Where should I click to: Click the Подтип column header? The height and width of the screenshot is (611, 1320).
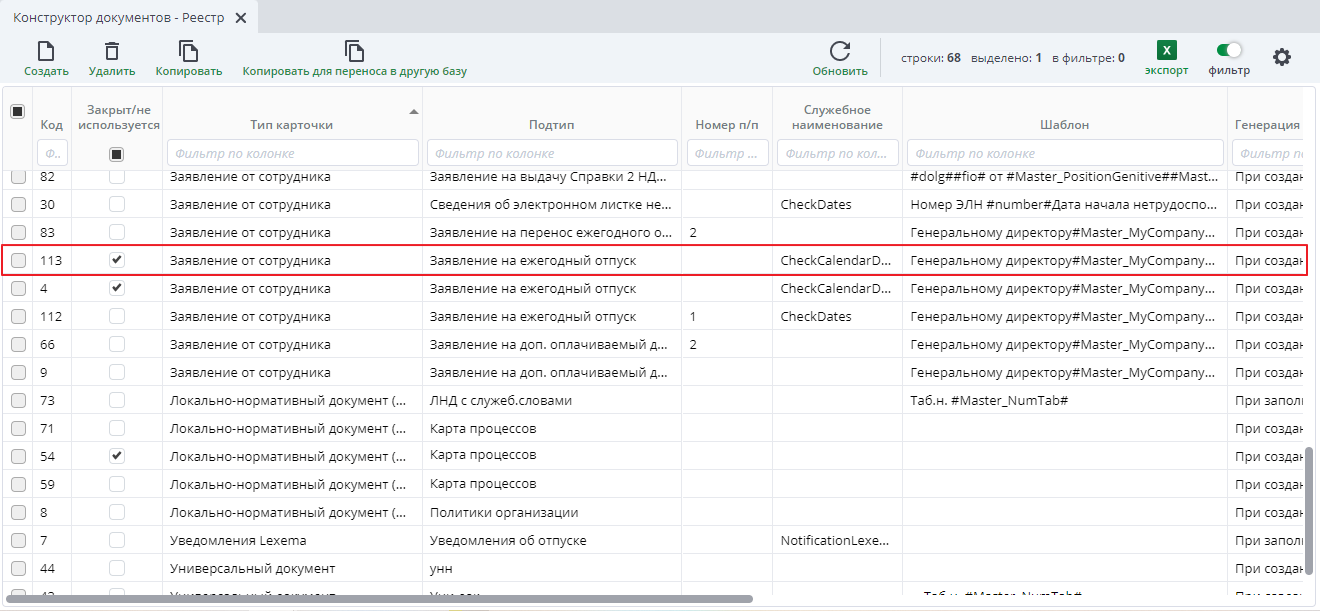(551, 125)
